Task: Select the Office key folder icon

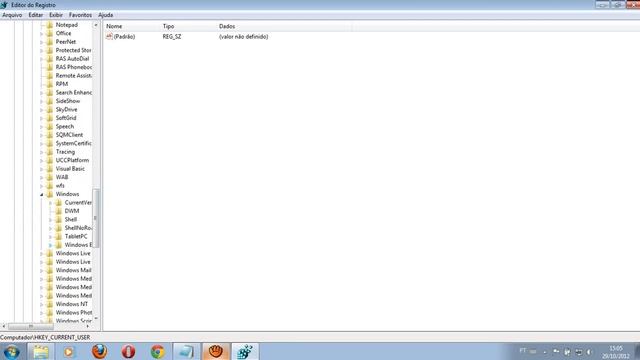Action: click(50, 33)
